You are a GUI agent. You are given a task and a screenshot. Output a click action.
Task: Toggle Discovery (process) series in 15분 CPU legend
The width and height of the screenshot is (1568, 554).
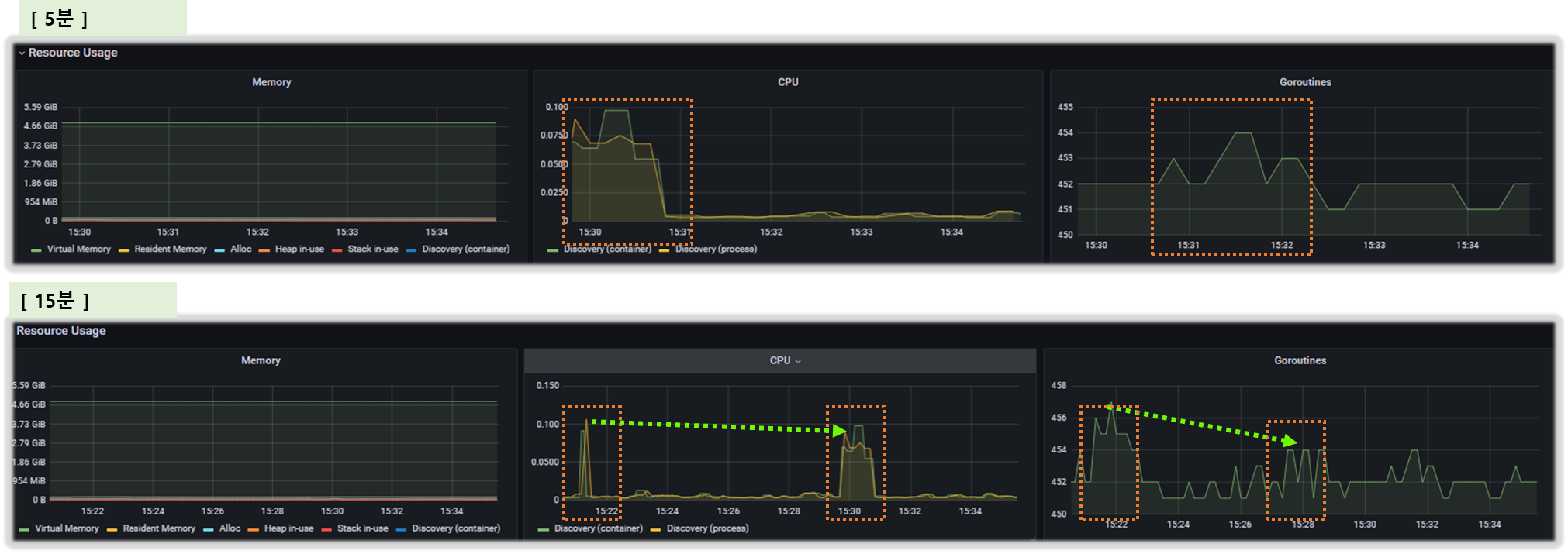point(707,528)
